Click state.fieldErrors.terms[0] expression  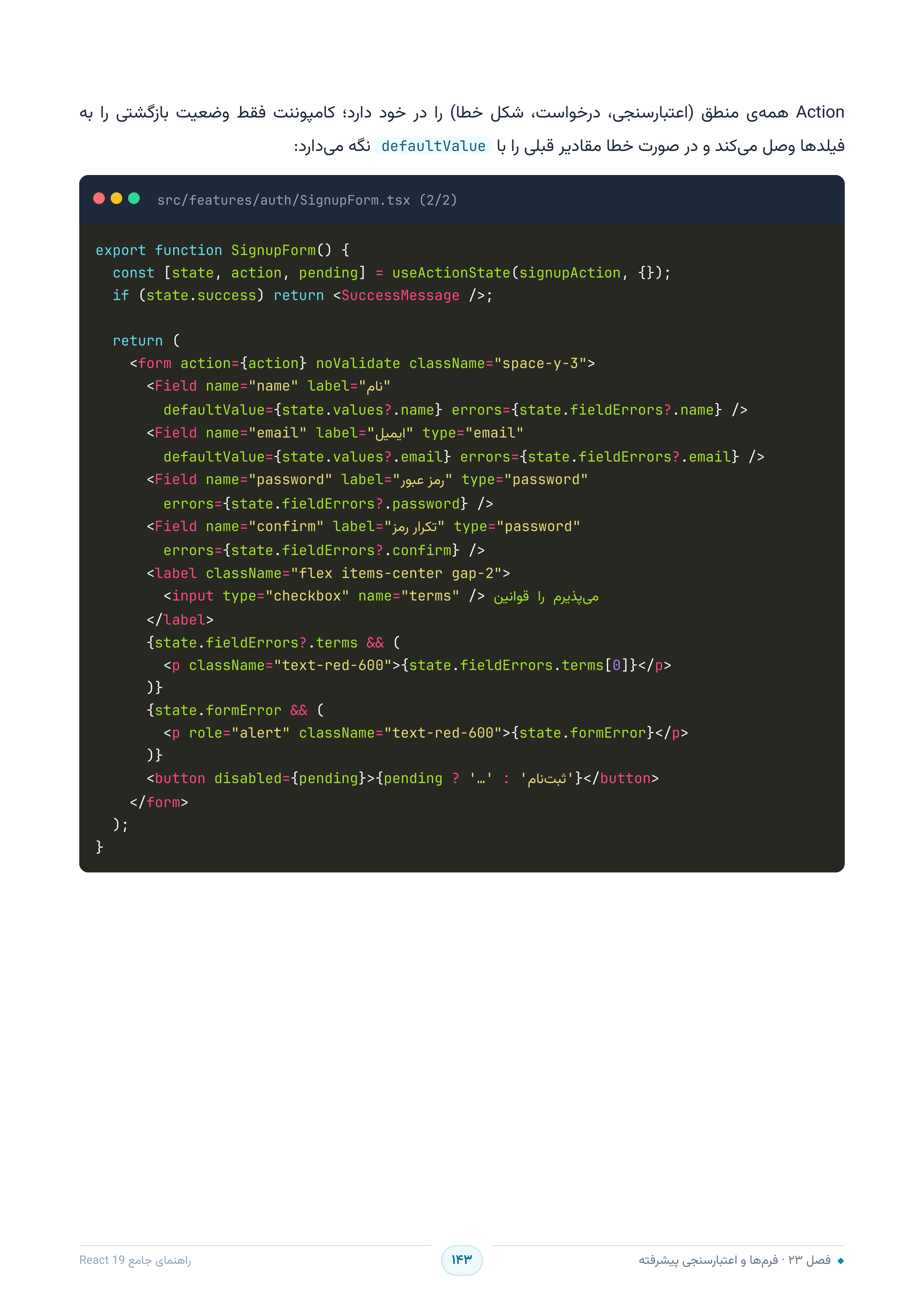point(519,666)
